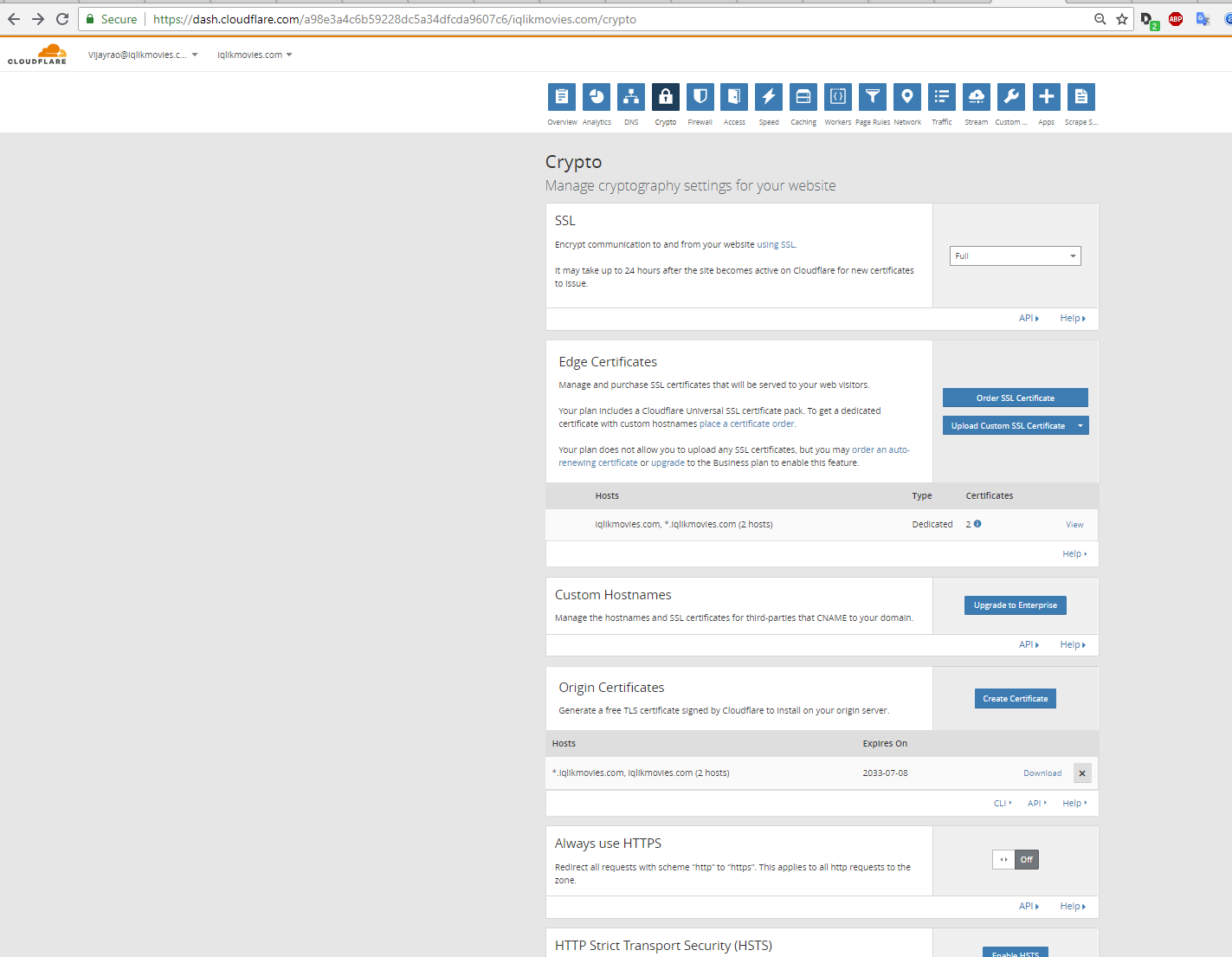This screenshot has width=1232, height=957.
Task: Click the Enable HSTS button
Action: point(1016,953)
